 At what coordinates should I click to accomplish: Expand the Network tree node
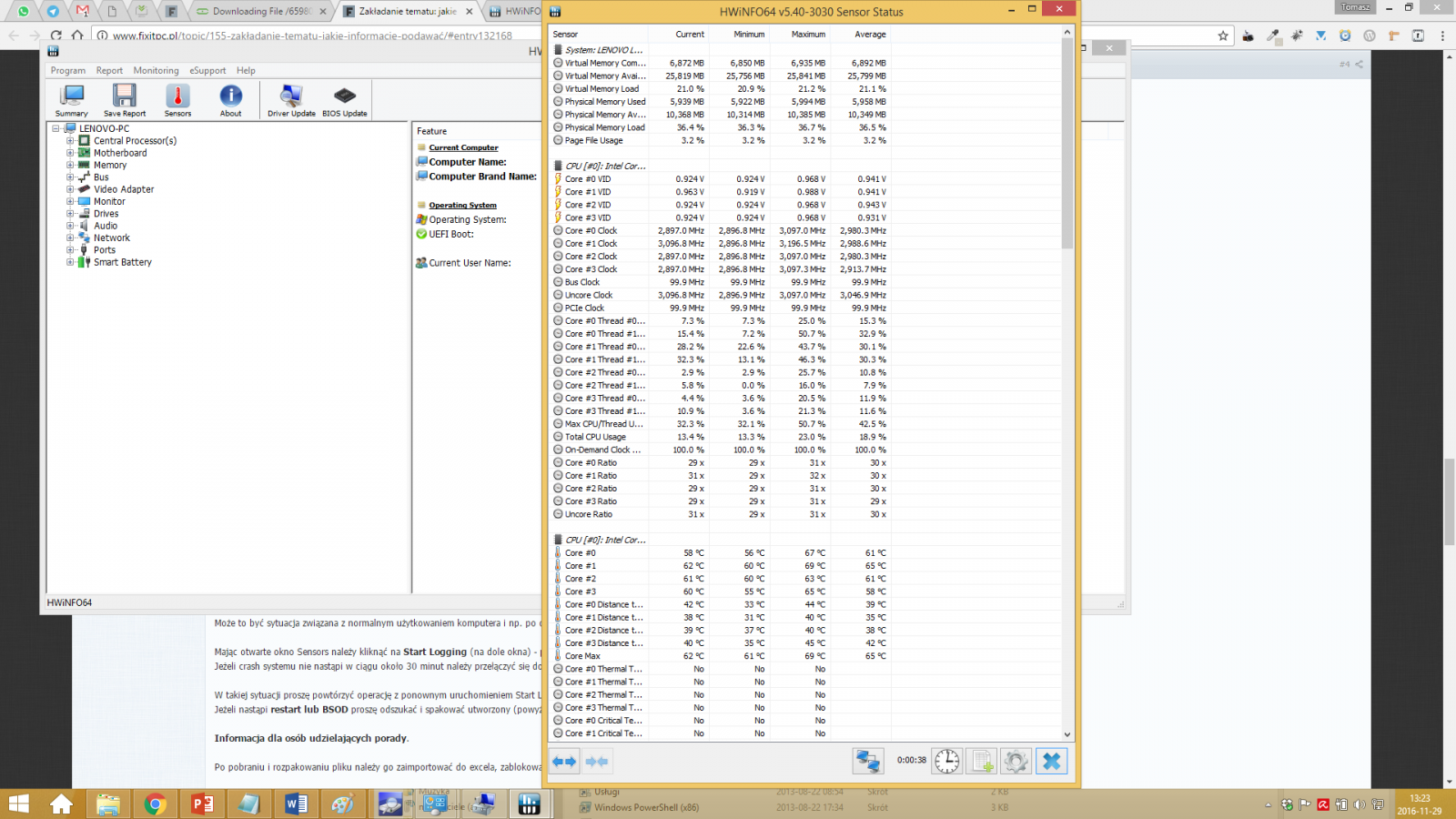coord(70,238)
